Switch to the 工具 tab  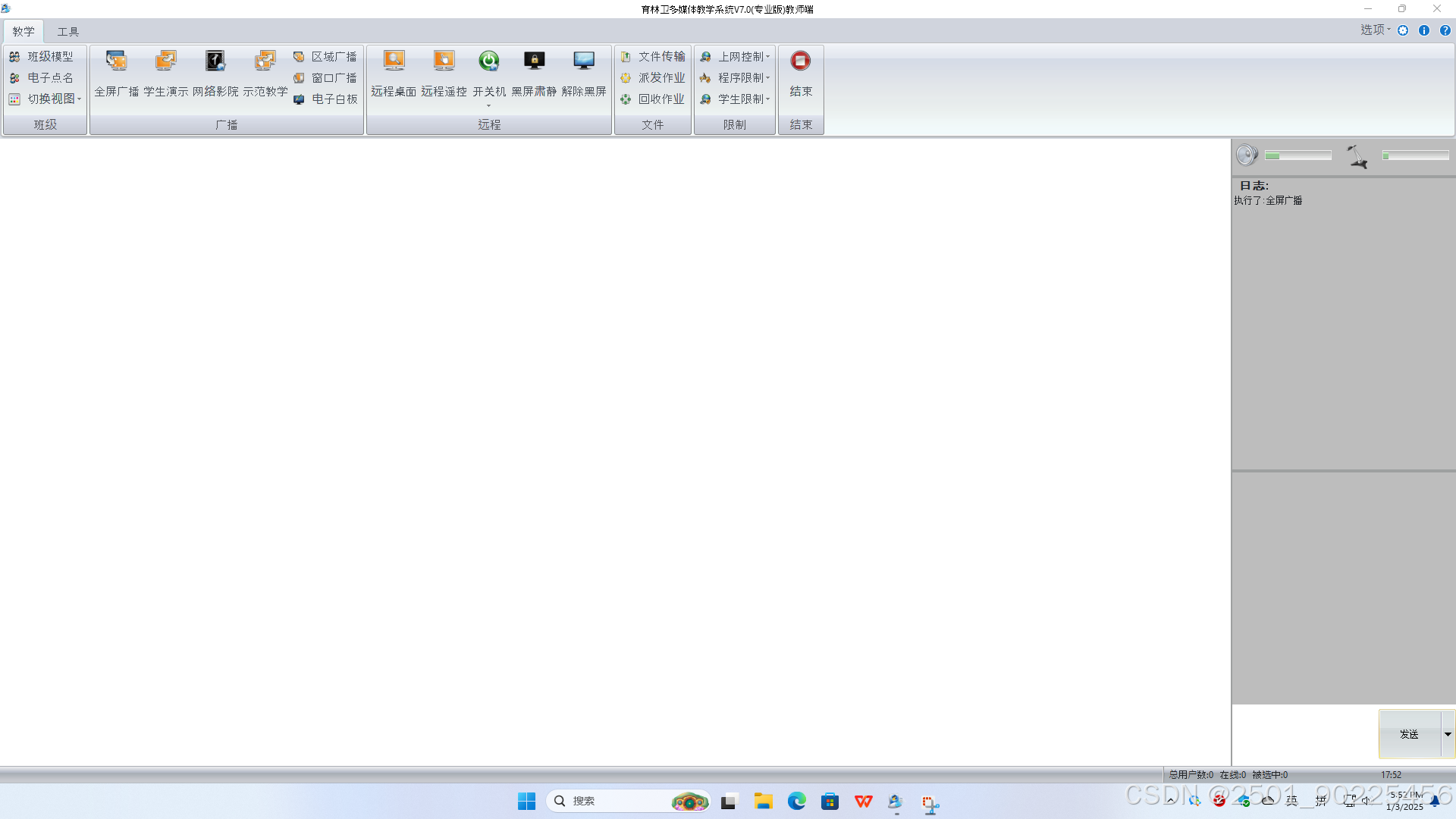click(x=67, y=32)
